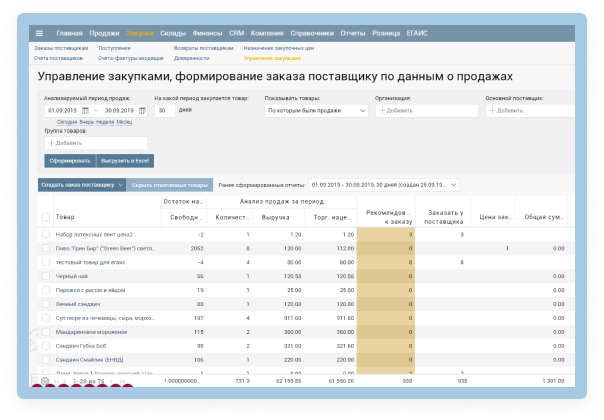
Task: Open Счета поставщиков submenu link
Action: point(58,58)
